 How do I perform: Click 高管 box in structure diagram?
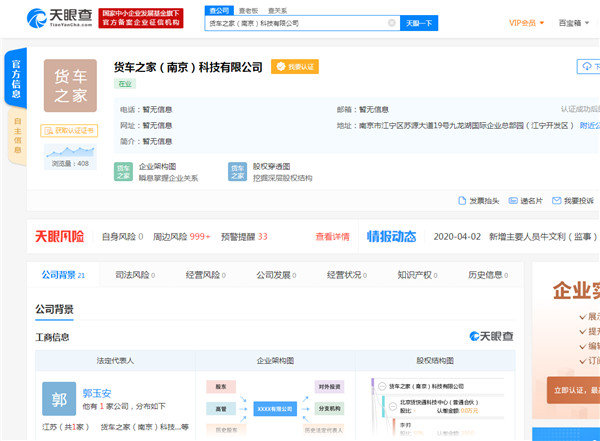click(x=221, y=409)
